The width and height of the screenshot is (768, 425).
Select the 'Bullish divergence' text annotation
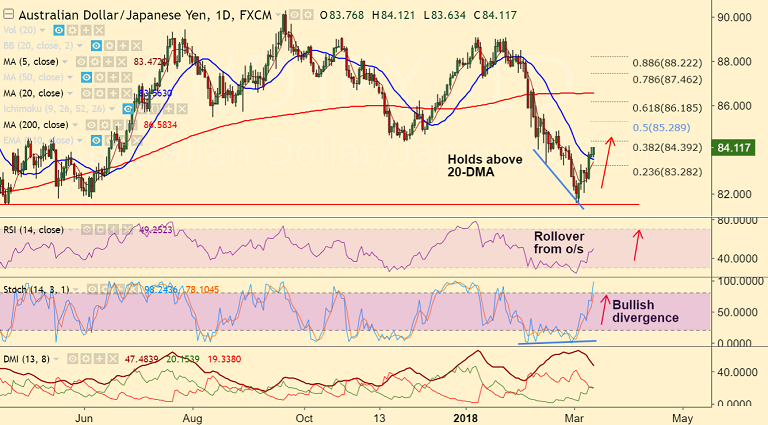tap(645, 311)
